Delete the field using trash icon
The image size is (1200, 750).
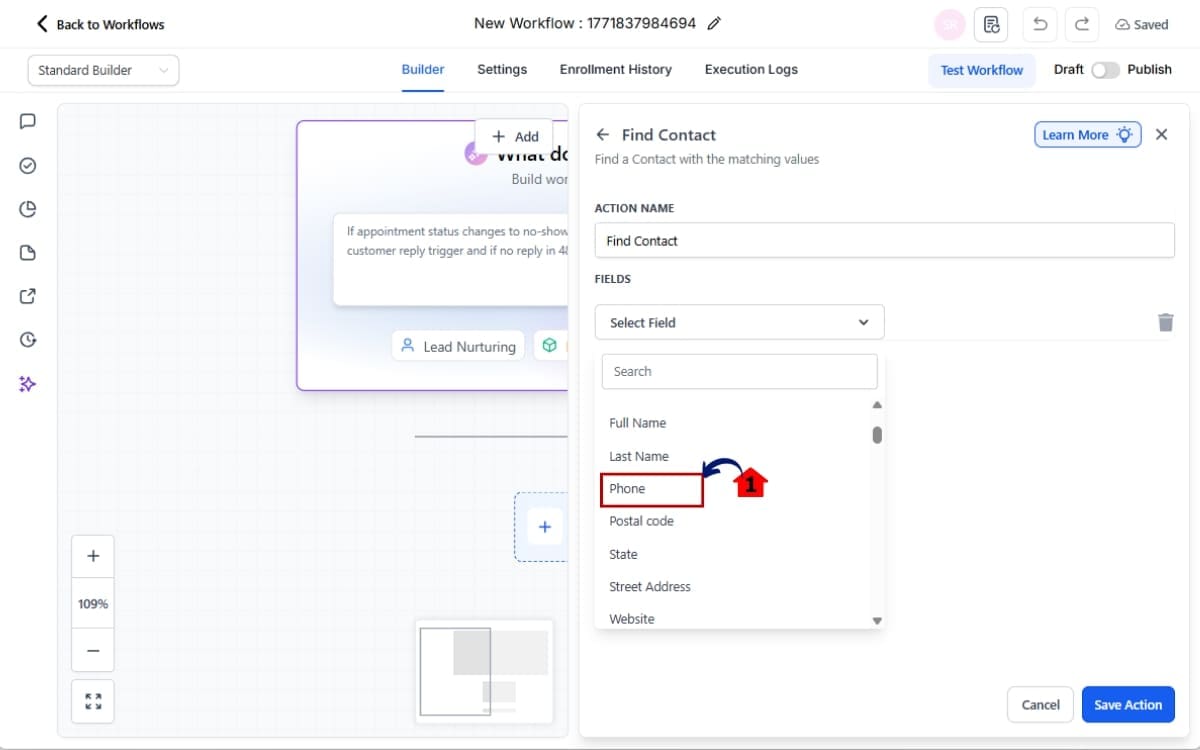[x=1165, y=322]
